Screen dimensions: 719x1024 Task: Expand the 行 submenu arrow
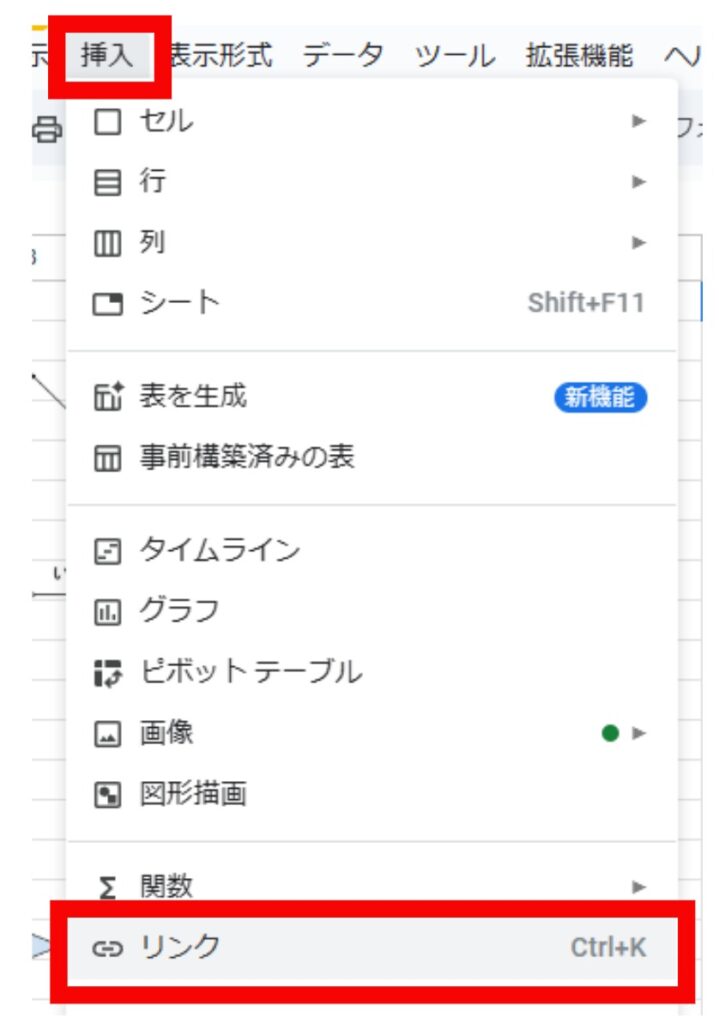[x=639, y=182]
